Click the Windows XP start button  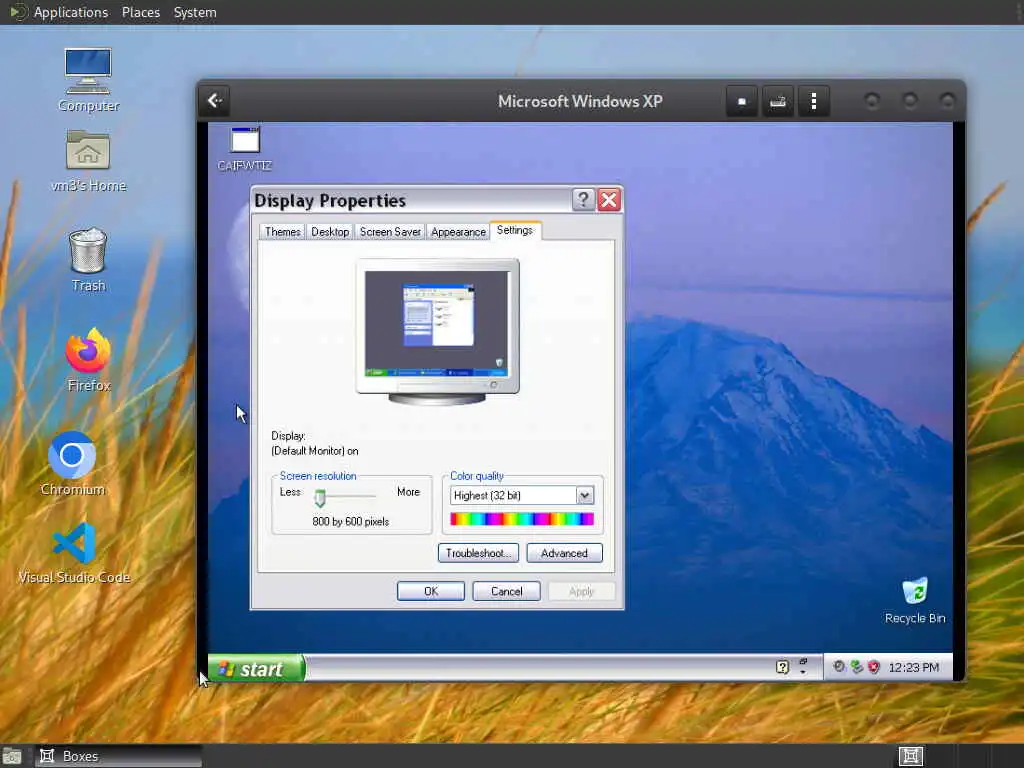tap(256, 668)
